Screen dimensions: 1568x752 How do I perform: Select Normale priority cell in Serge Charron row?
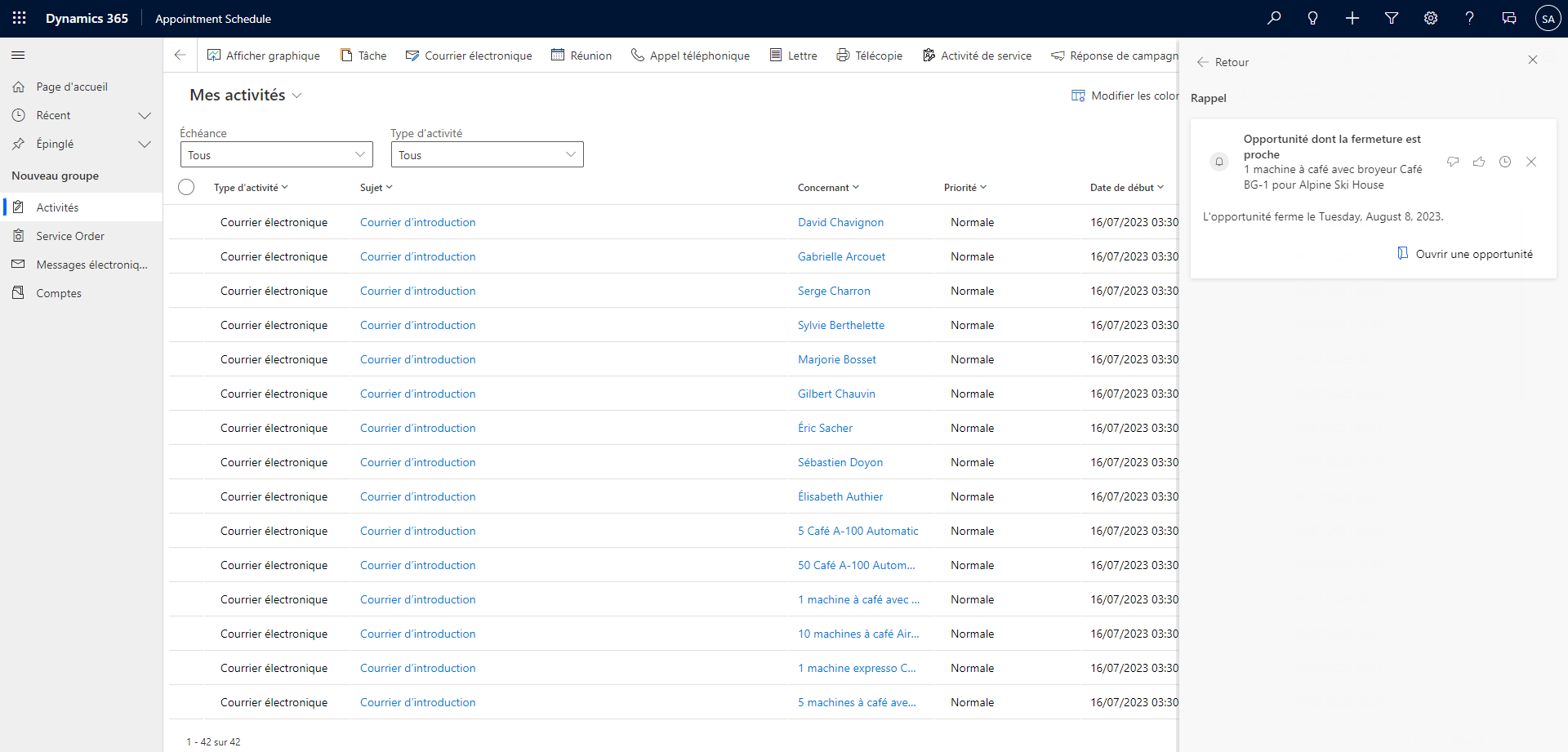[x=972, y=291]
